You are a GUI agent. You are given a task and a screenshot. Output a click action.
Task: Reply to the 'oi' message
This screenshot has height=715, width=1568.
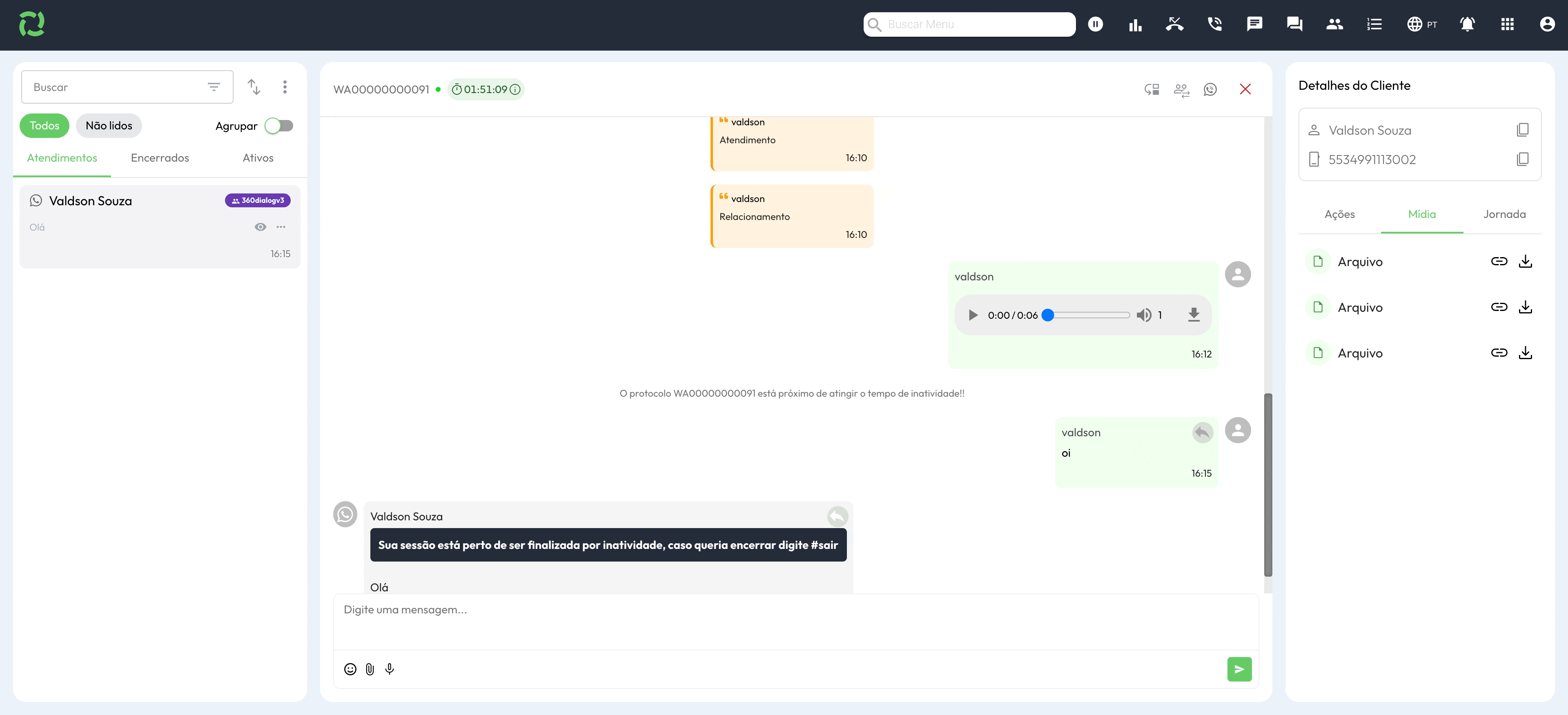pyautogui.click(x=1202, y=433)
